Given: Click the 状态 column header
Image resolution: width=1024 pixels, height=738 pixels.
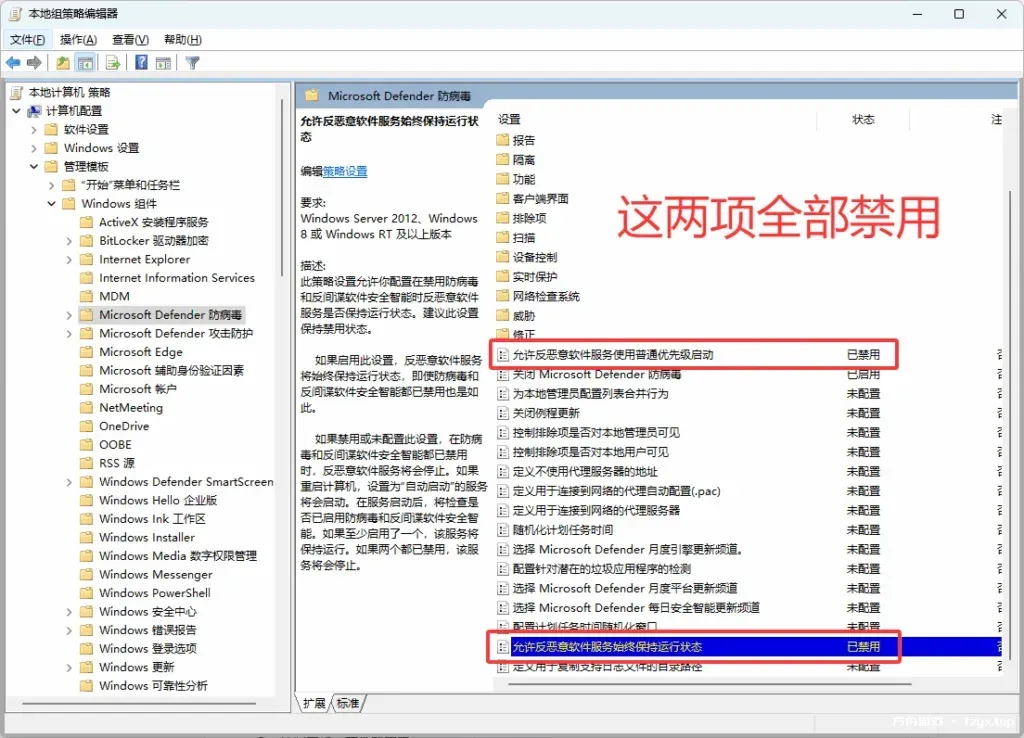Looking at the screenshot, I should pyautogui.click(x=863, y=119).
